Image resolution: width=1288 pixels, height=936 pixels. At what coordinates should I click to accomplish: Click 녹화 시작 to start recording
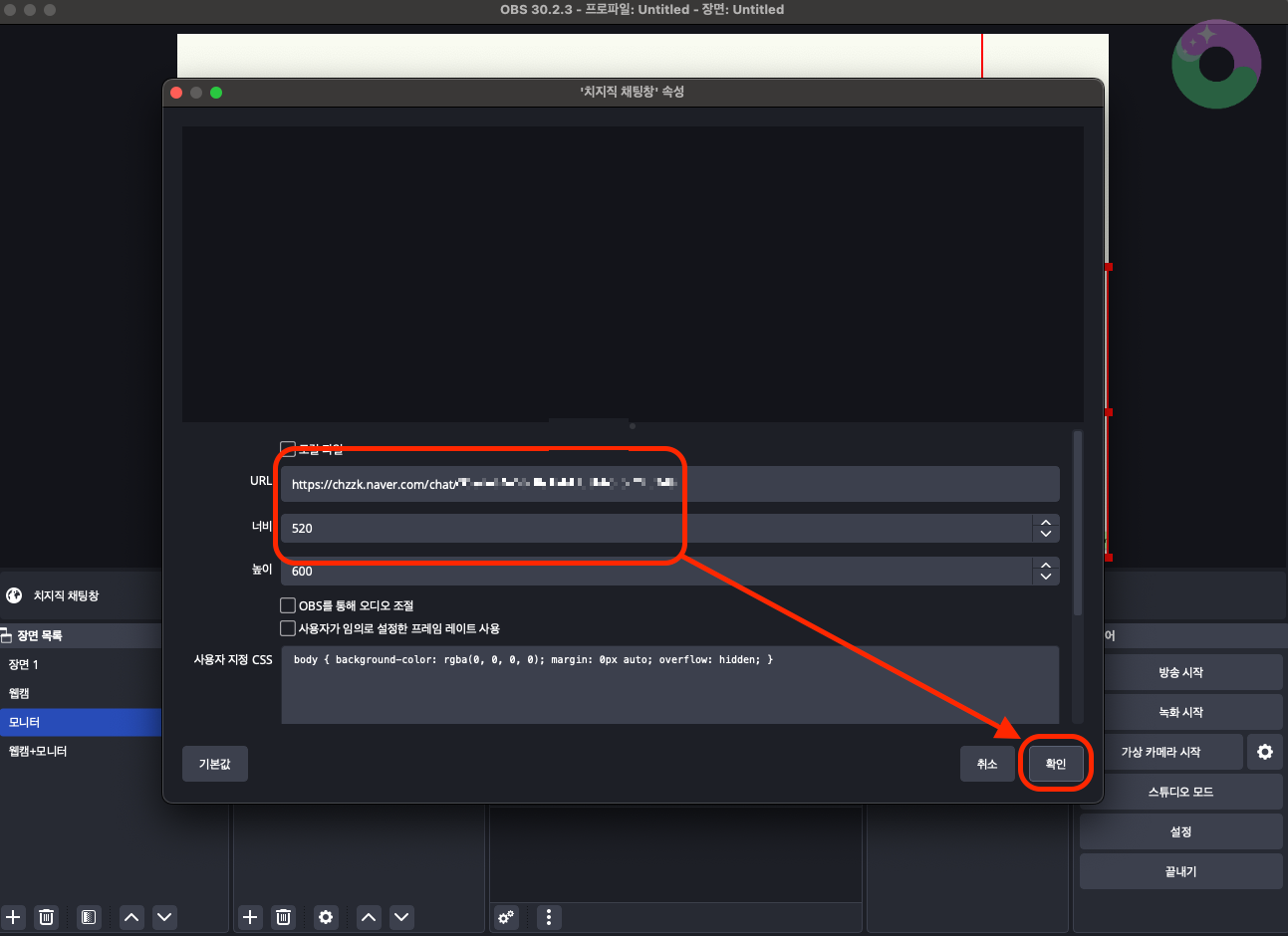point(1180,712)
